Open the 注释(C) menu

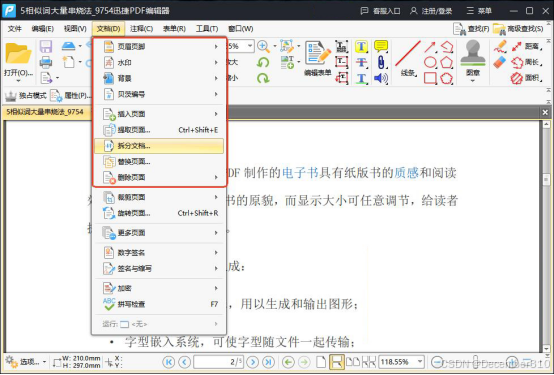[141, 29]
